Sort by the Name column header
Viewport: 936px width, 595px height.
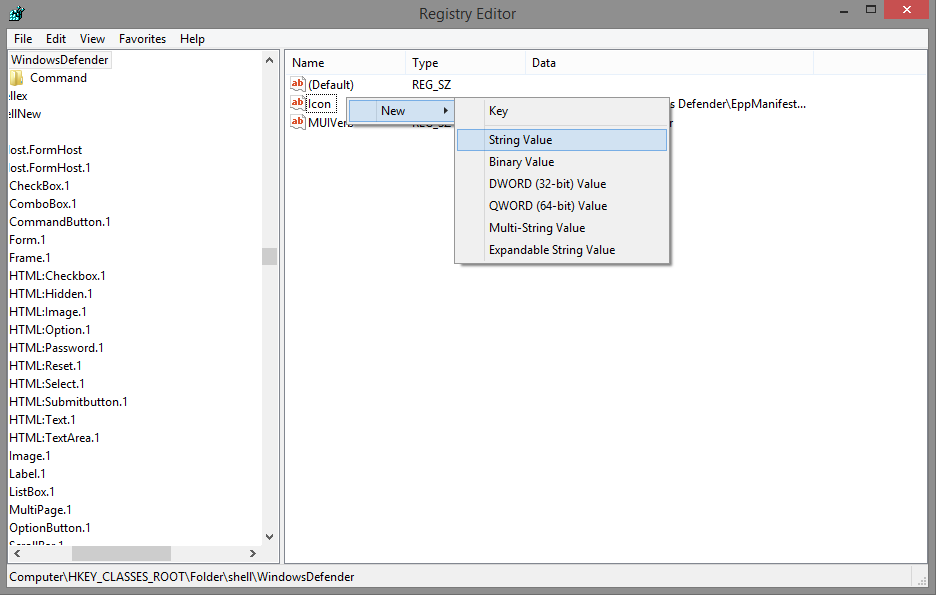click(346, 63)
